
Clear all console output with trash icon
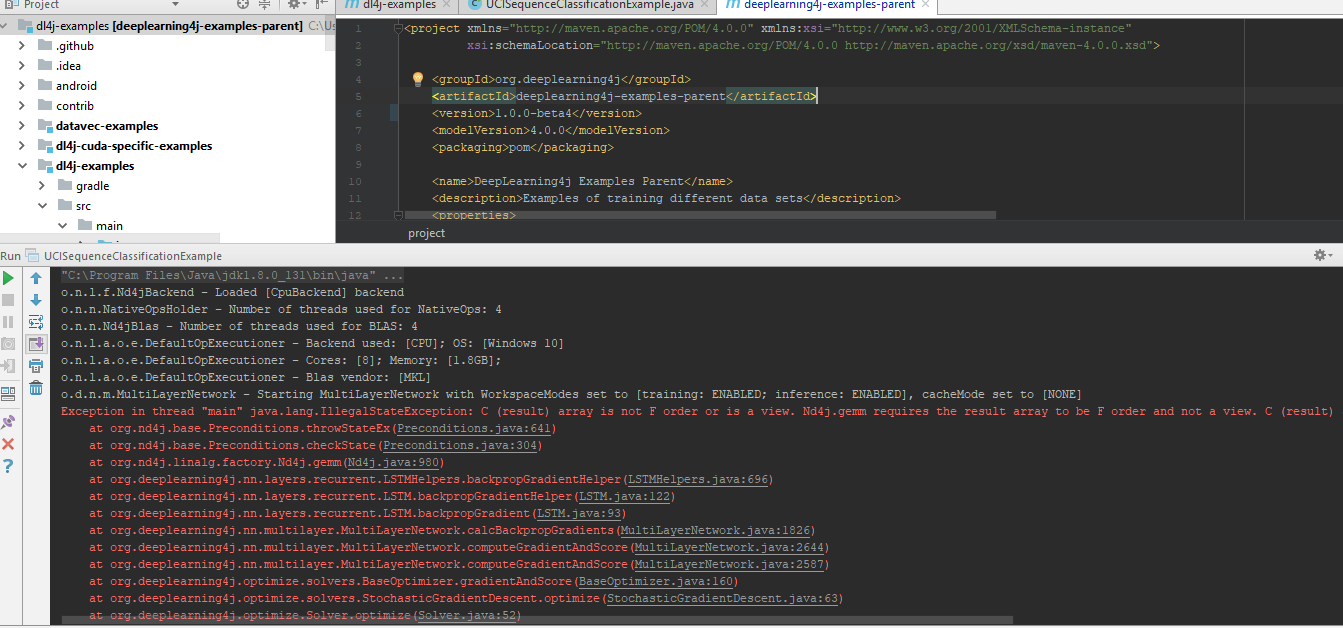[36, 388]
